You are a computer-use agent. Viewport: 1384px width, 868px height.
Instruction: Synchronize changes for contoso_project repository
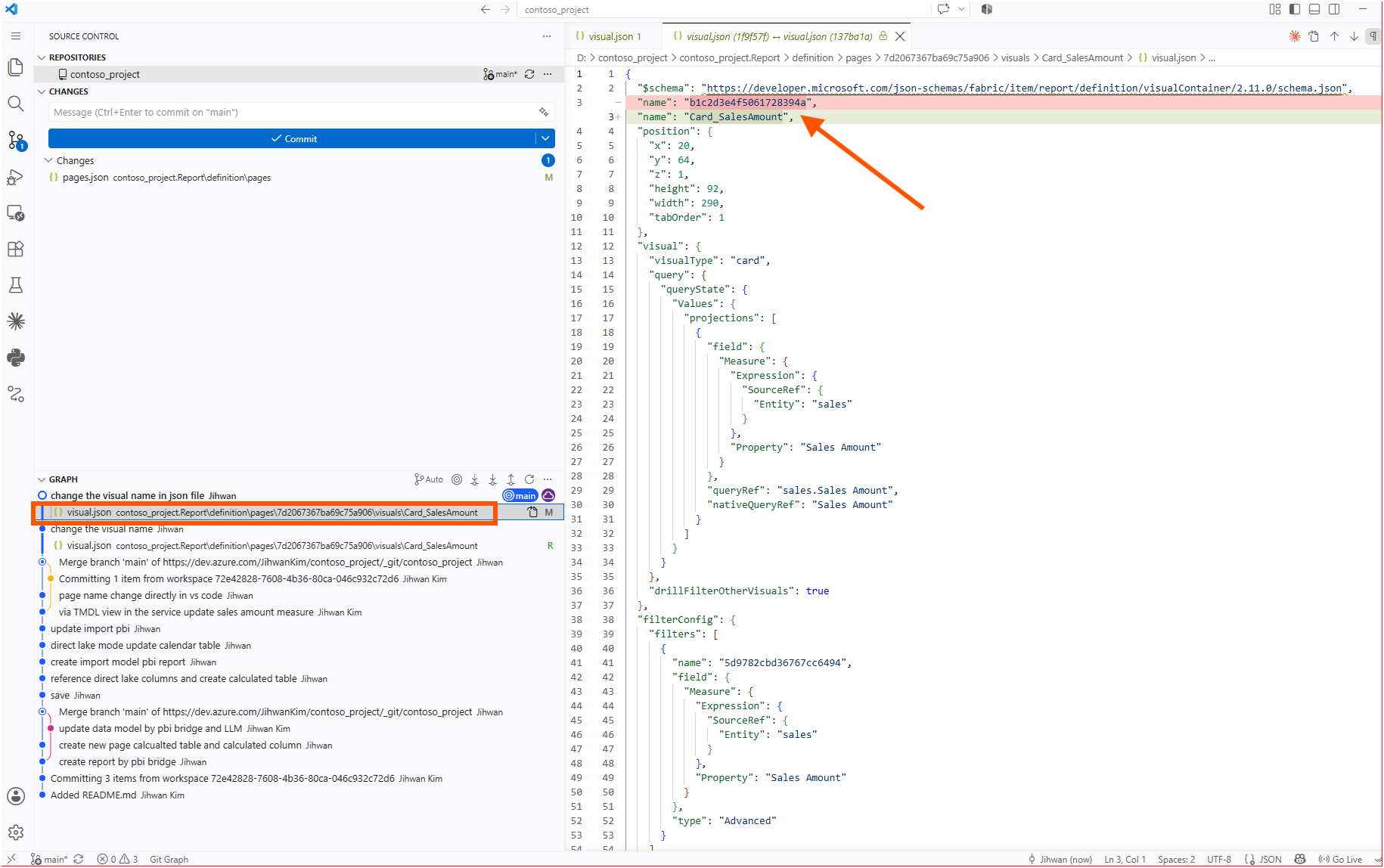coord(529,74)
